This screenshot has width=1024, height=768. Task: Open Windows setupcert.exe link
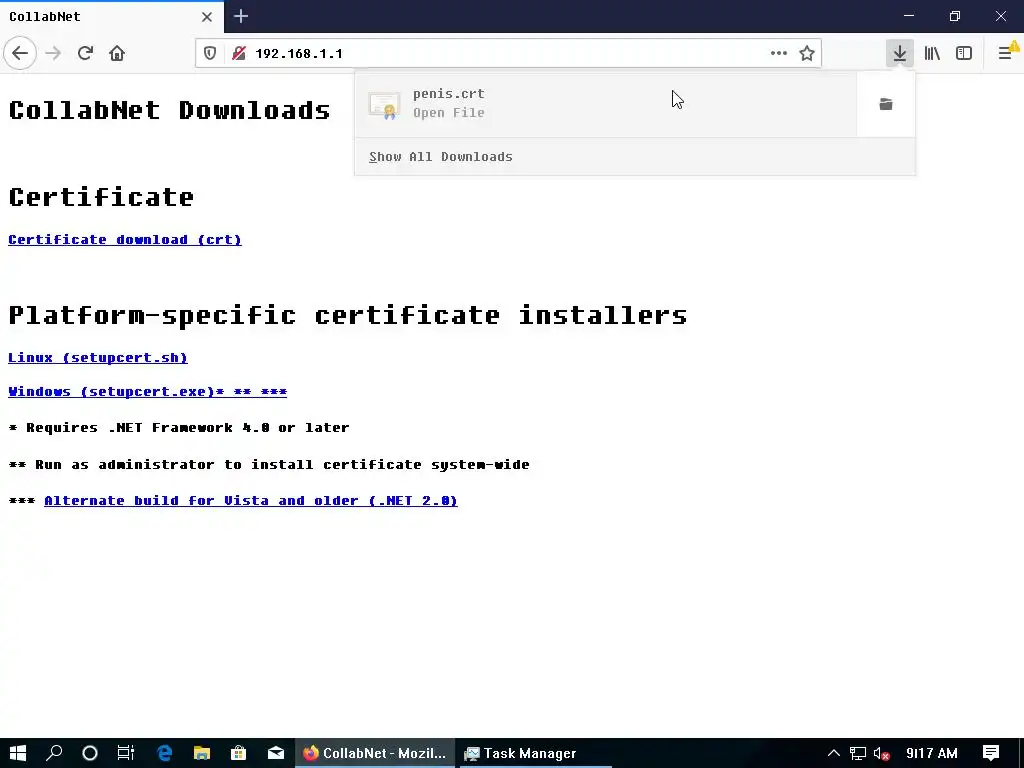148,391
